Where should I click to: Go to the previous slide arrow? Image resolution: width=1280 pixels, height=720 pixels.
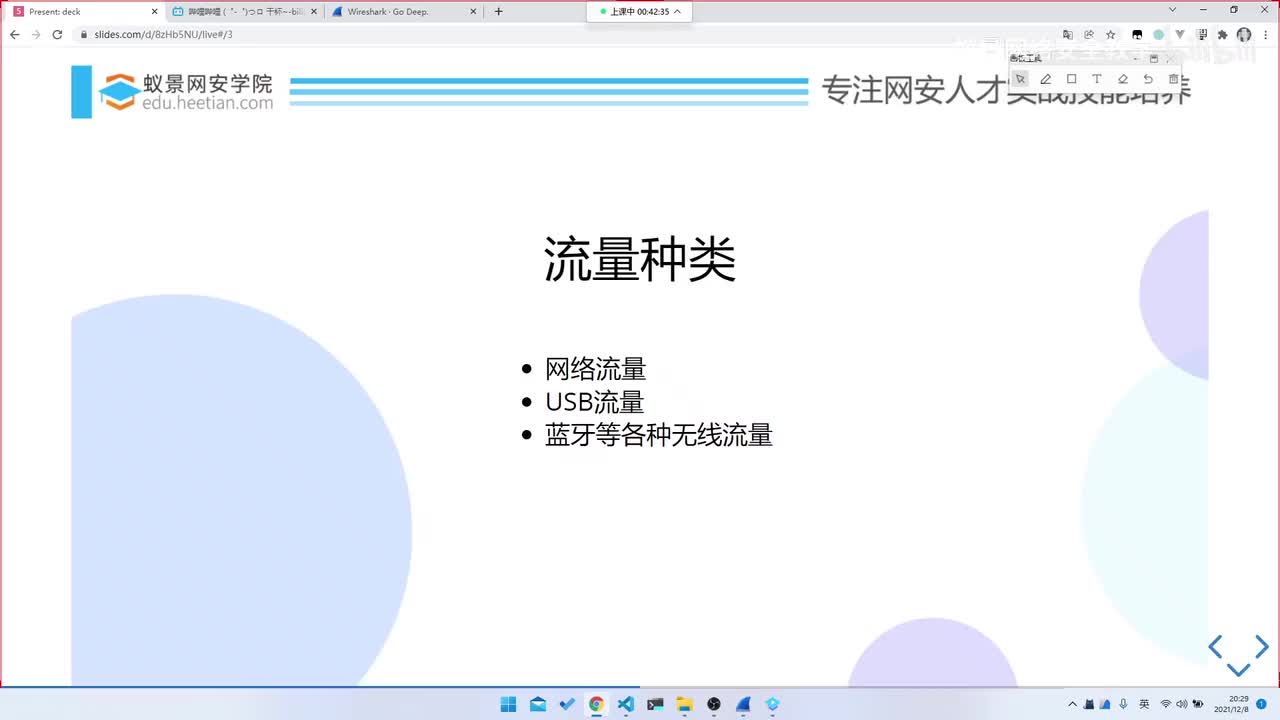pos(1216,647)
